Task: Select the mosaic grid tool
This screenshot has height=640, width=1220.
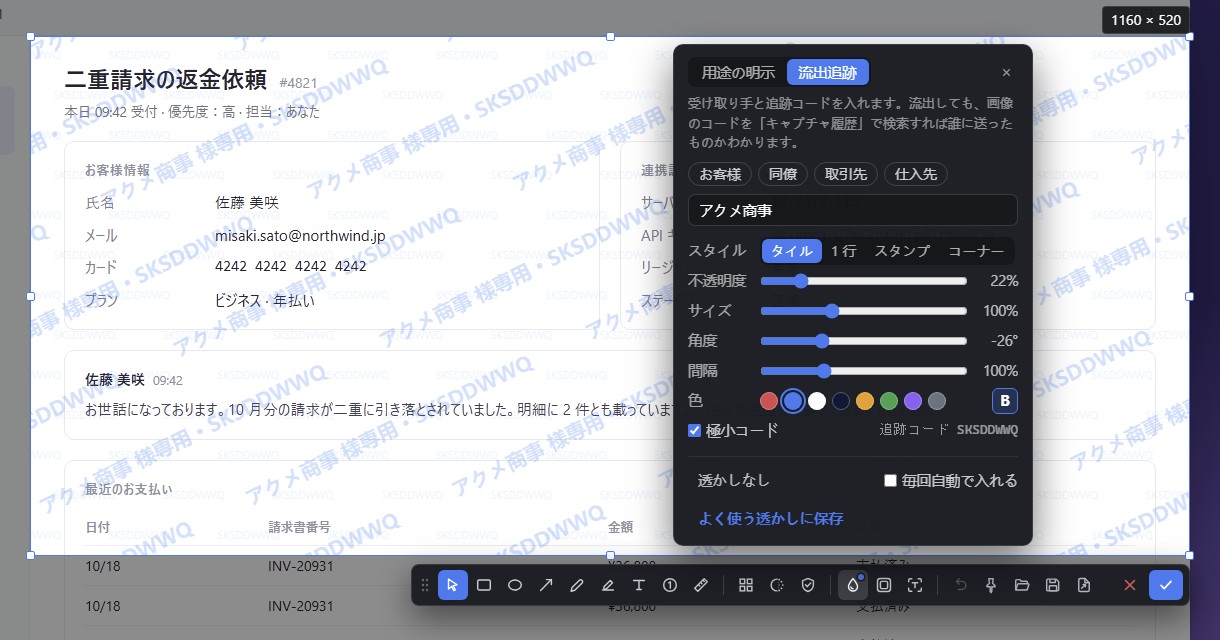Action: pos(745,585)
